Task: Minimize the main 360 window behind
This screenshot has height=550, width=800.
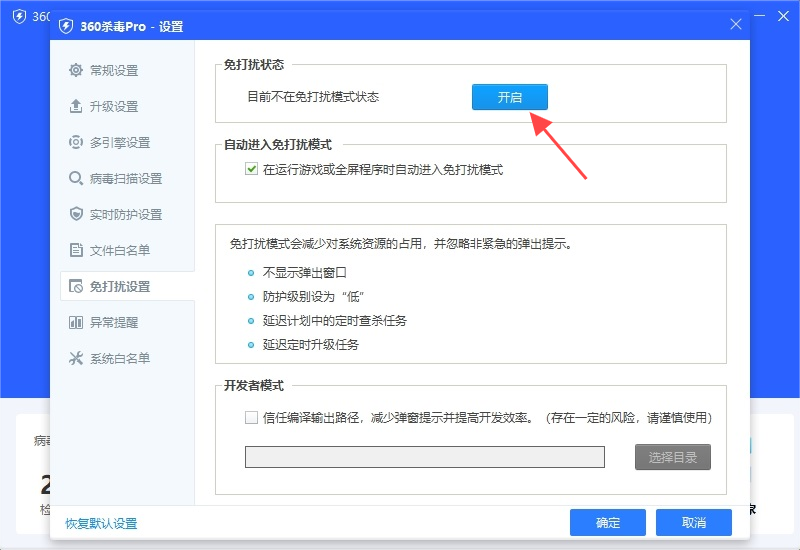Action: (760, 16)
